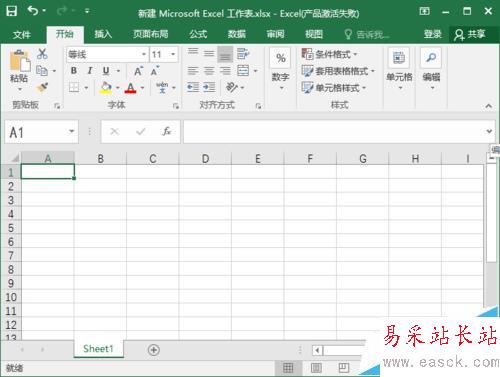Switch to Page Layout view in status bar
This screenshot has width=500, height=377.
click(316, 368)
